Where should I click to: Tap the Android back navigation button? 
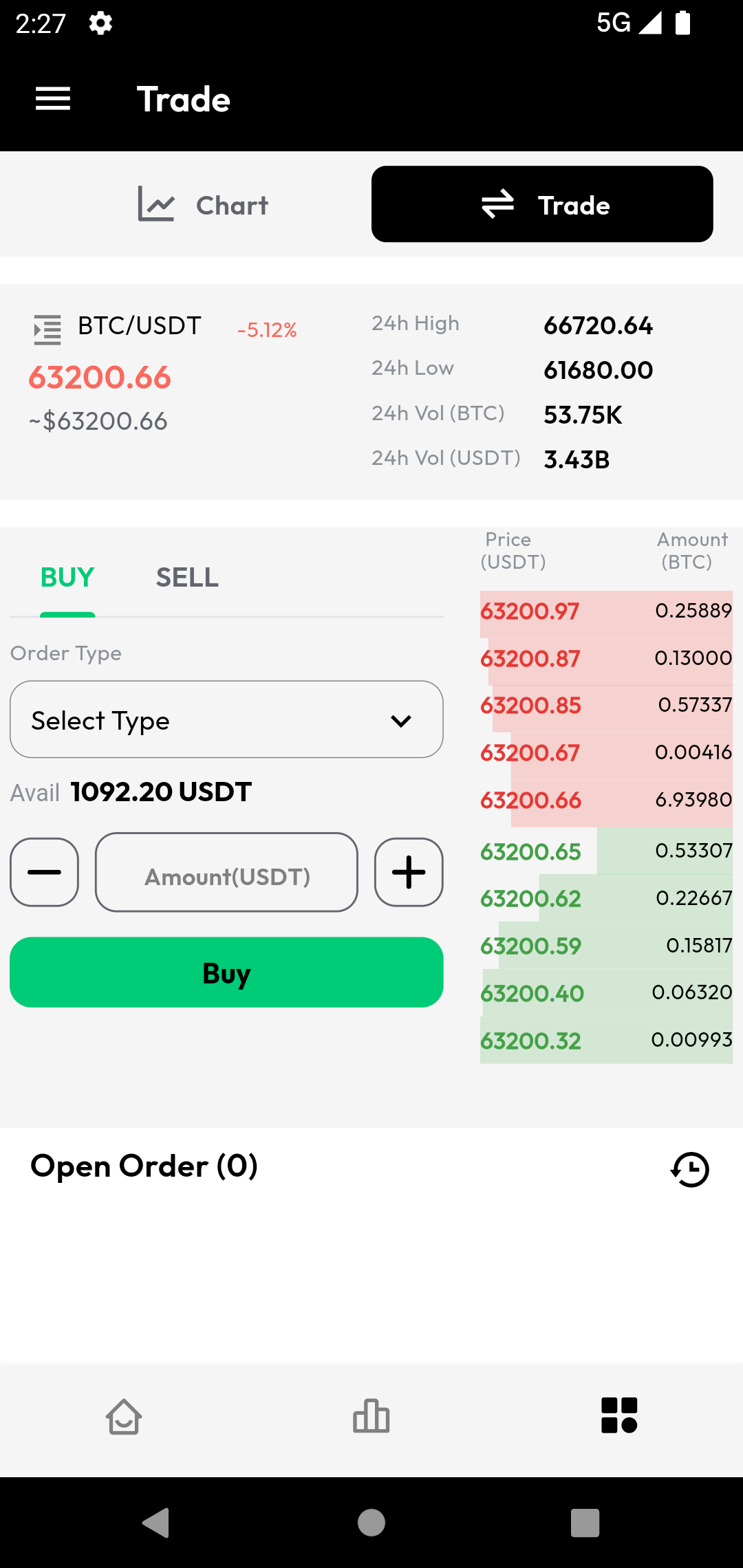[x=156, y=1523]
